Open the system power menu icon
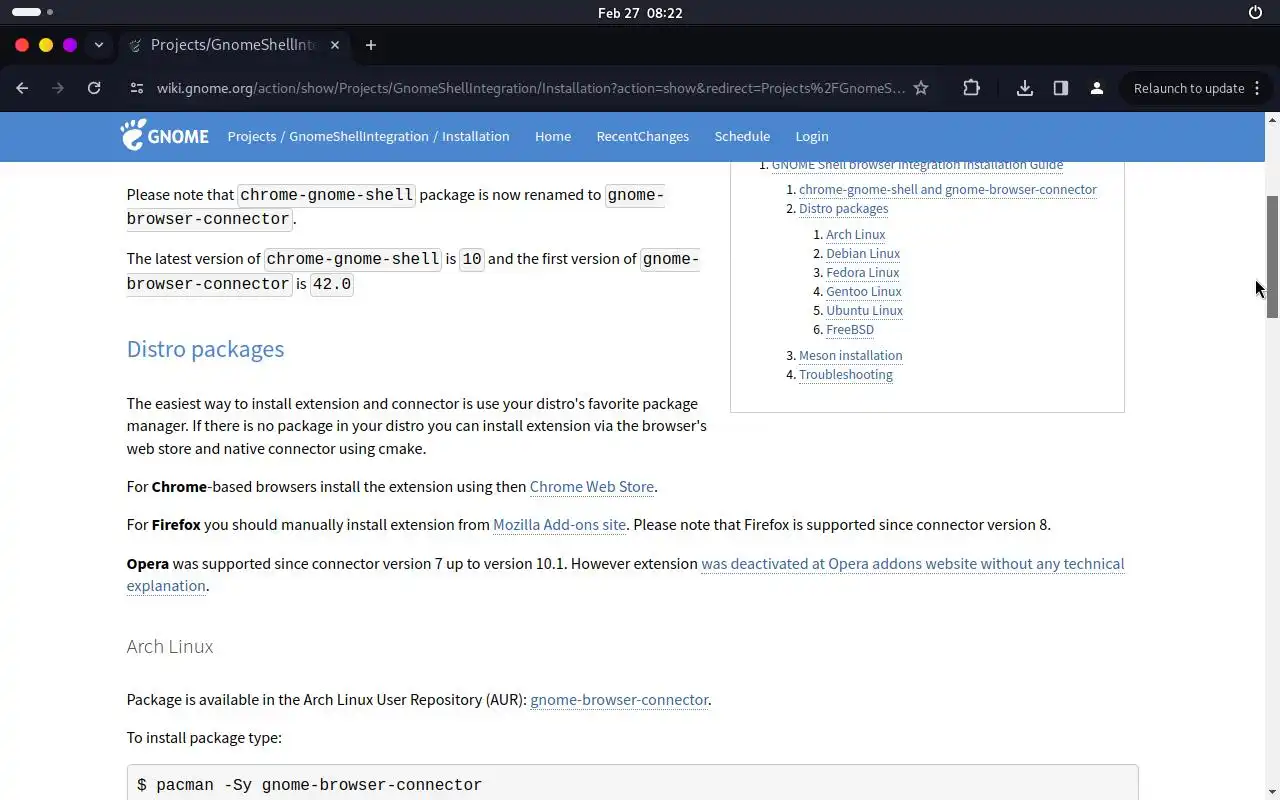The width and height of the screenshot is (1280, 800). [x=1256, y=13]
